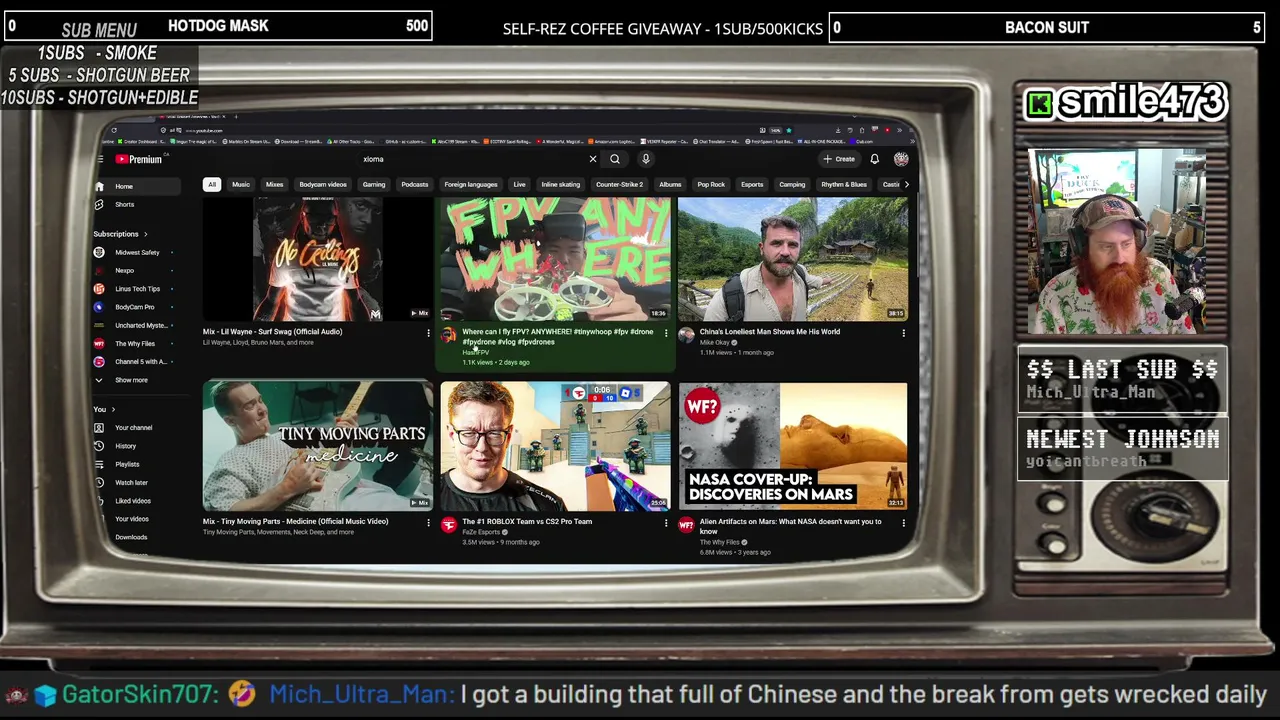The height and width of the screenshot is (720, 1280).
Task: Expand the You section chevron
Action: (x=113, y=409)
